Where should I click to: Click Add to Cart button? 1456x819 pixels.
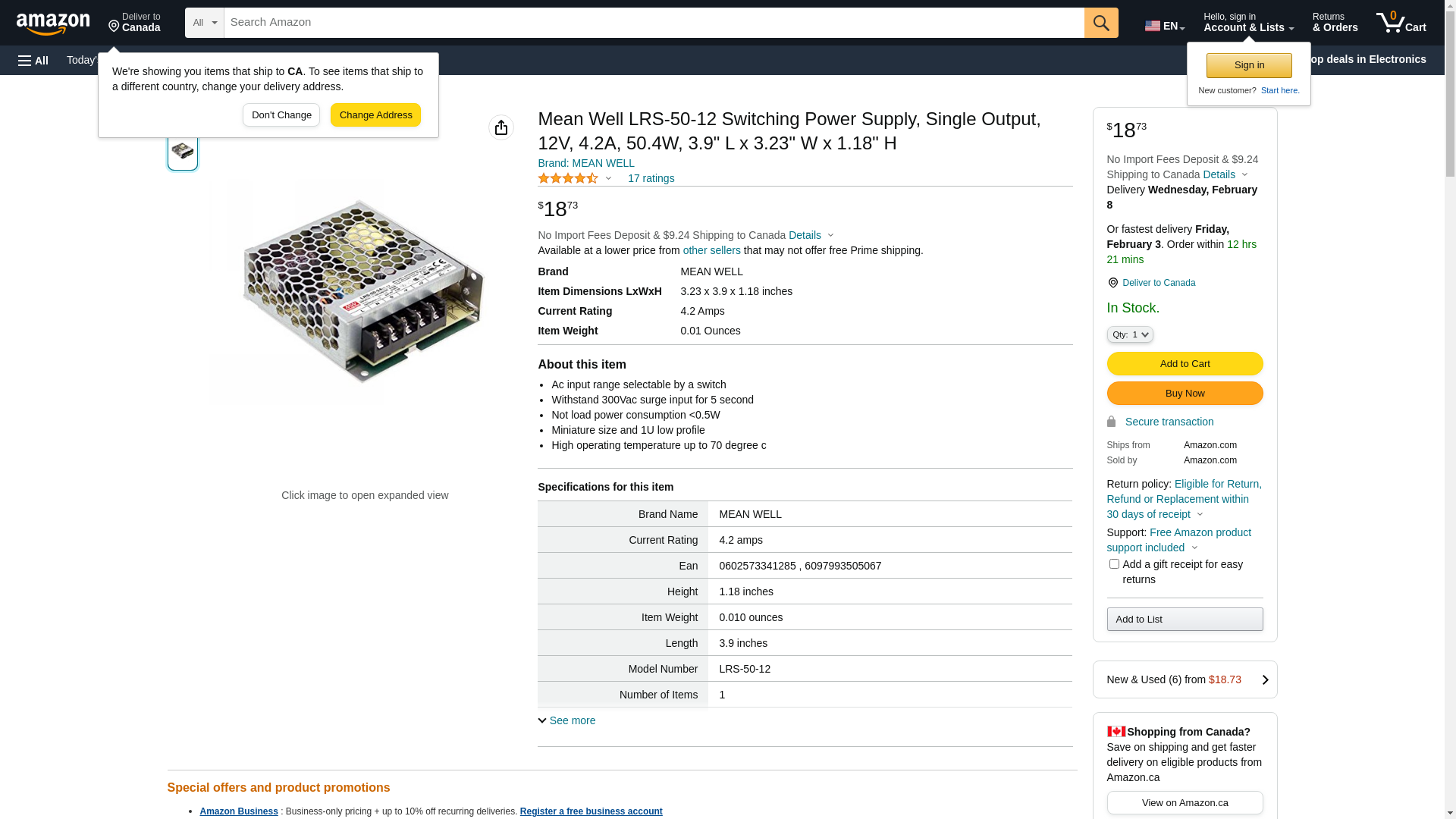1185,364
